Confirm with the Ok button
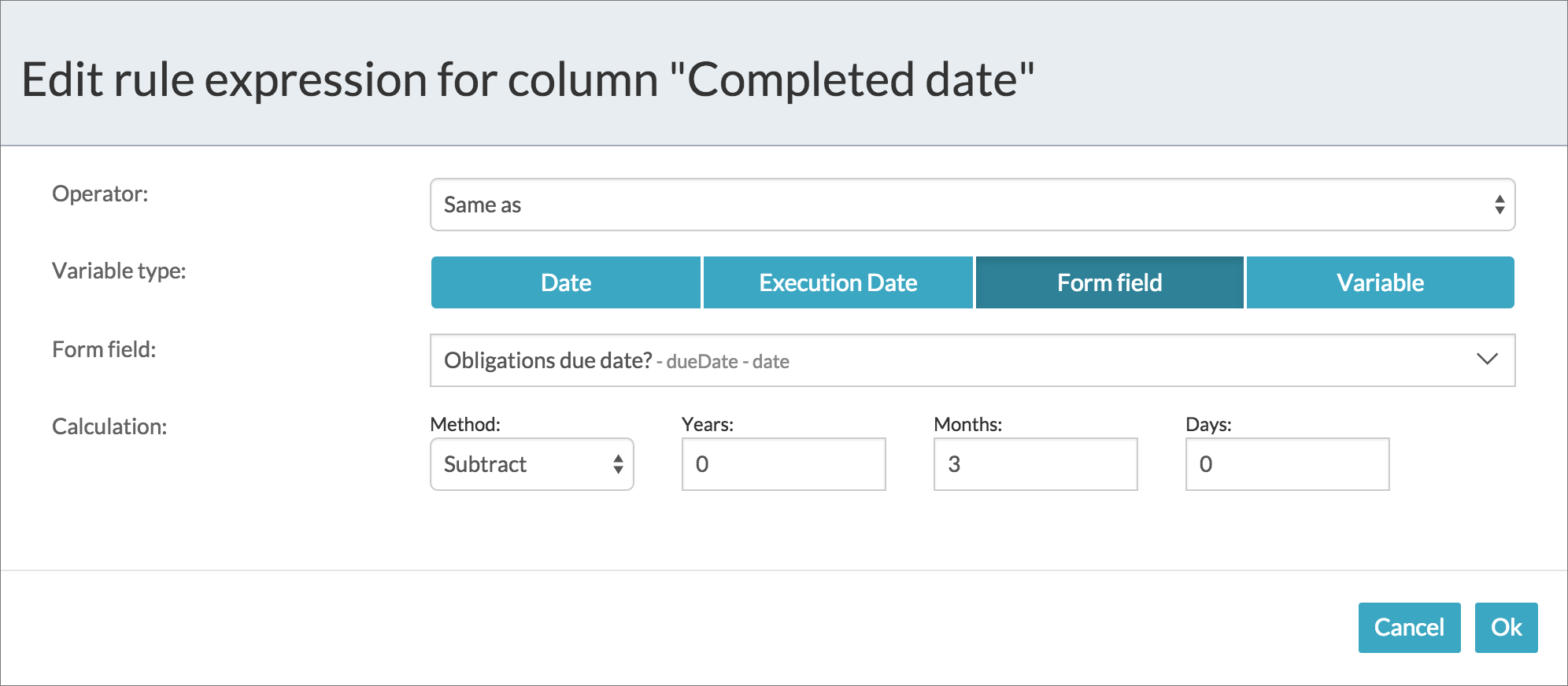Image resolution: width=1568 pixels, height=686 pixels. pos(1506,627)
